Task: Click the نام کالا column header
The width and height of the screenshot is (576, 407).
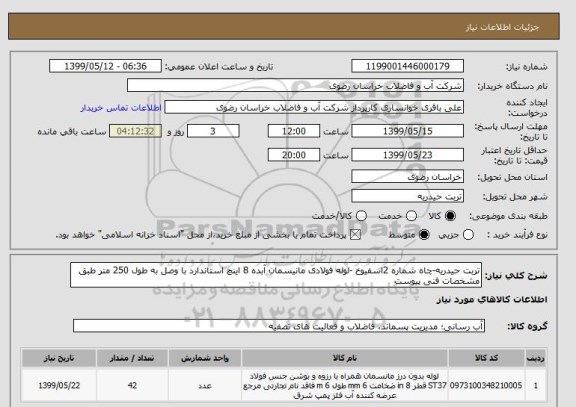Action: pyautogui.click(x=345, y=358)
